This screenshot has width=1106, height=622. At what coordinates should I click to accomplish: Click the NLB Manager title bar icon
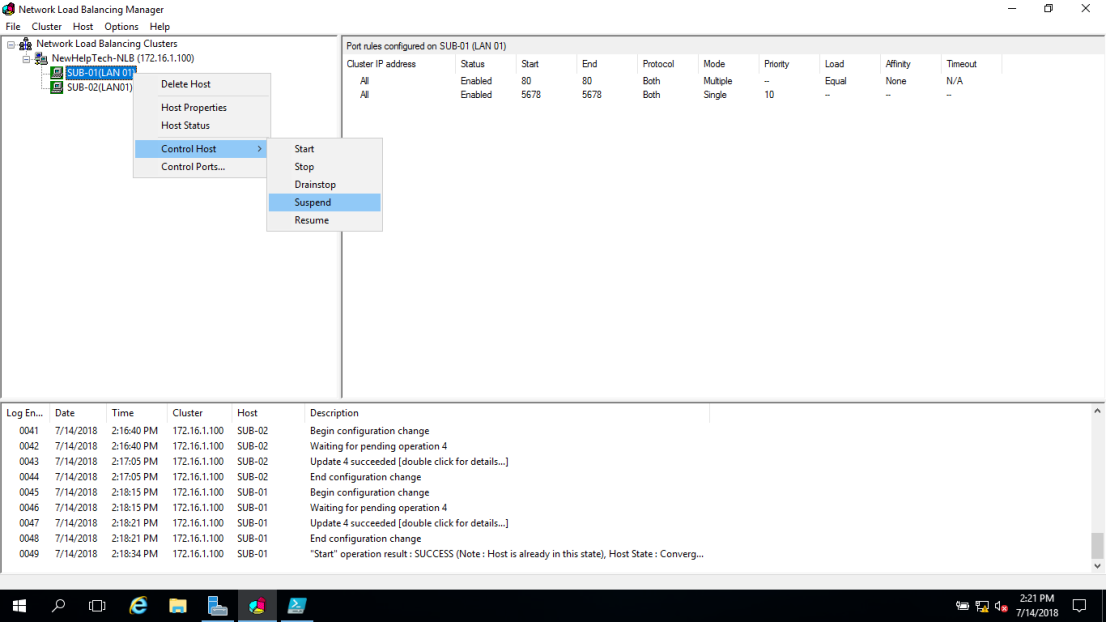point(8,9)
